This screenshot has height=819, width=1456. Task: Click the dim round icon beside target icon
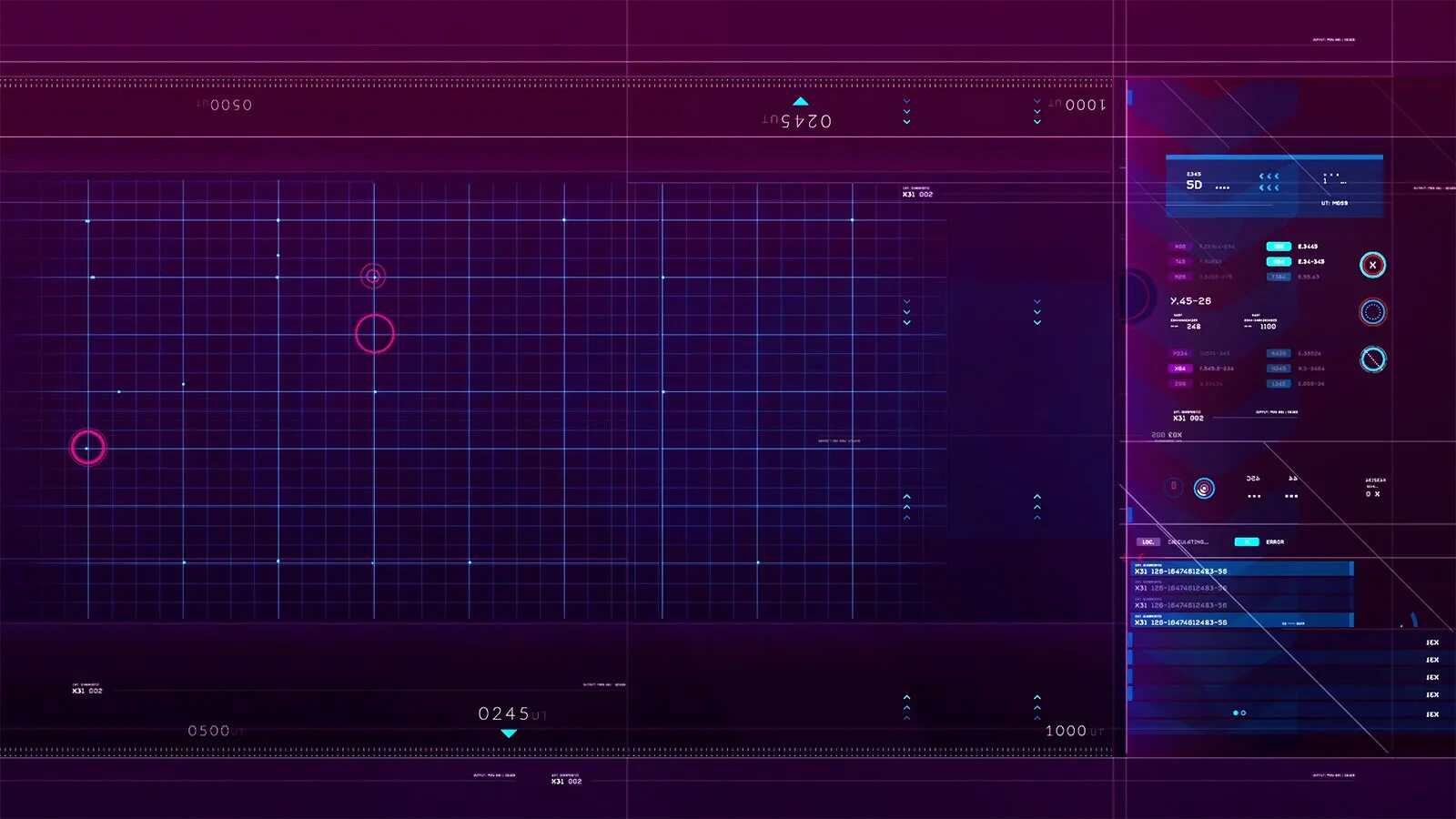tap(1174, 487)
